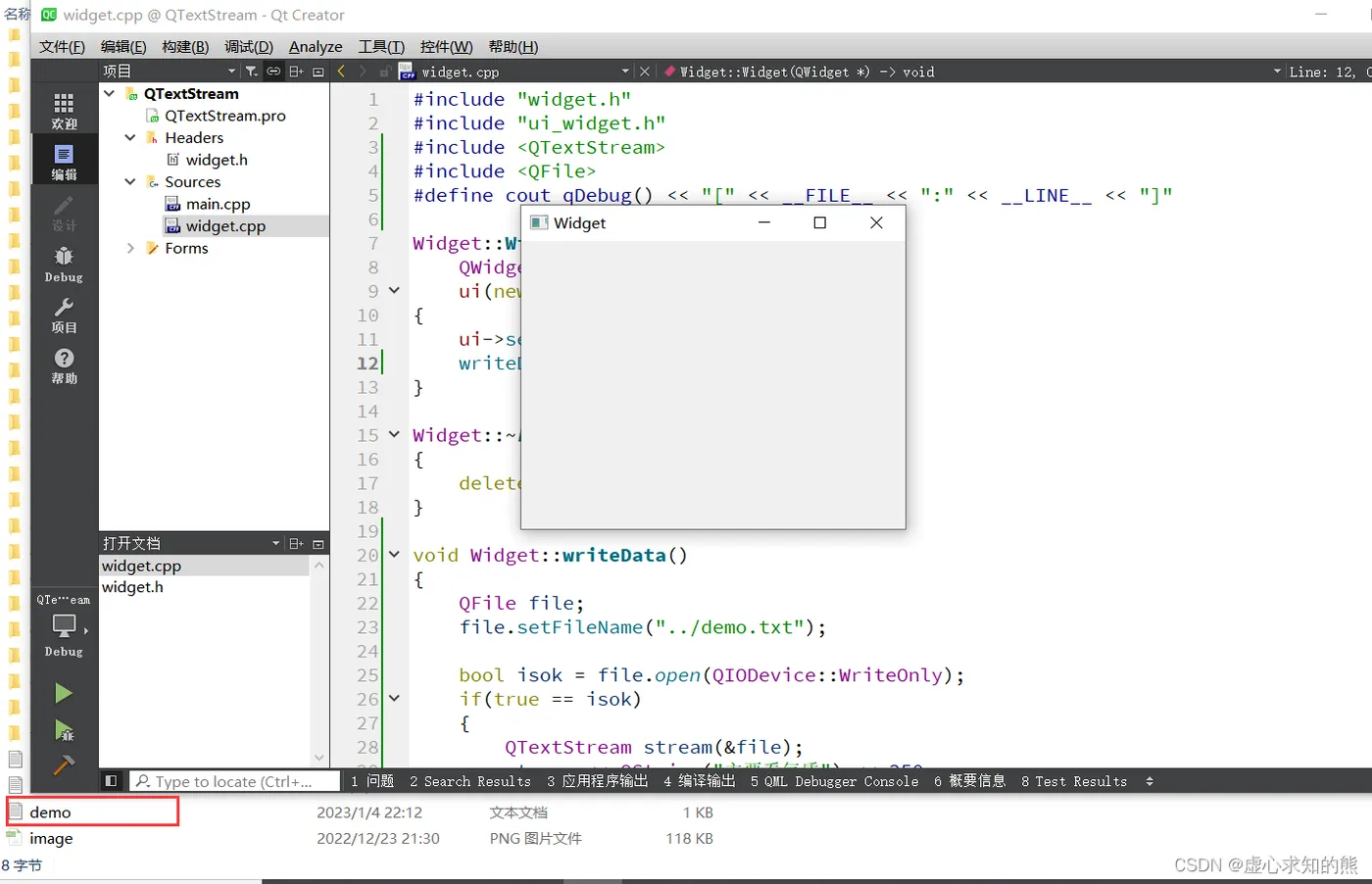Toggle the file lock icon in editor toolbar
The image size is (1372, 884).
[x=384, y=72]
